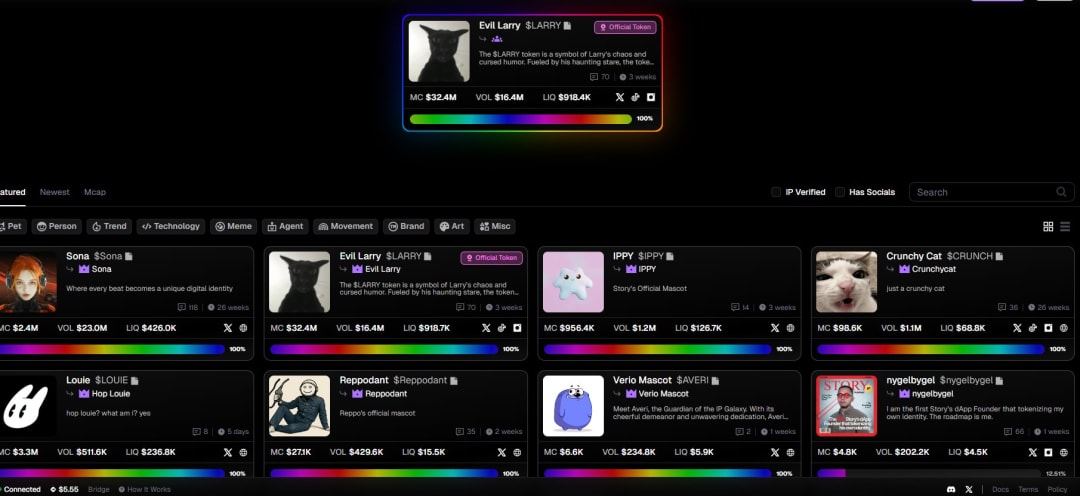Open Louie card's X icon
Viewport: 1080px width, 496px height.
tap(228, 453)
